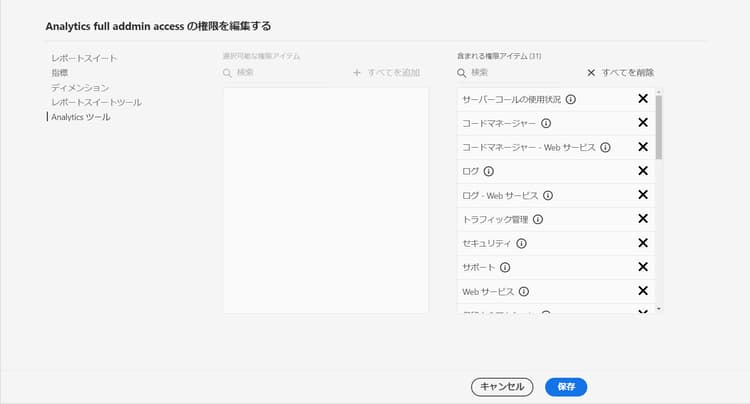Show info icon next to コードマネージャー
The width and height of the screenshot is (750, 404).
[x=546, y=123]
